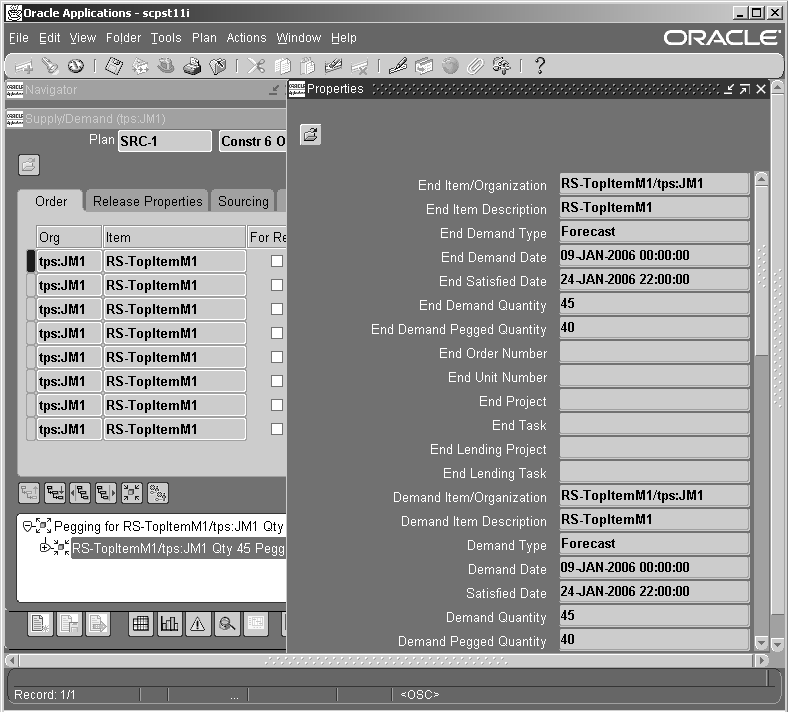This screenshot has width=788, height=712.
Task: Check the For Release box in first row
Action: tap(277, 261)
